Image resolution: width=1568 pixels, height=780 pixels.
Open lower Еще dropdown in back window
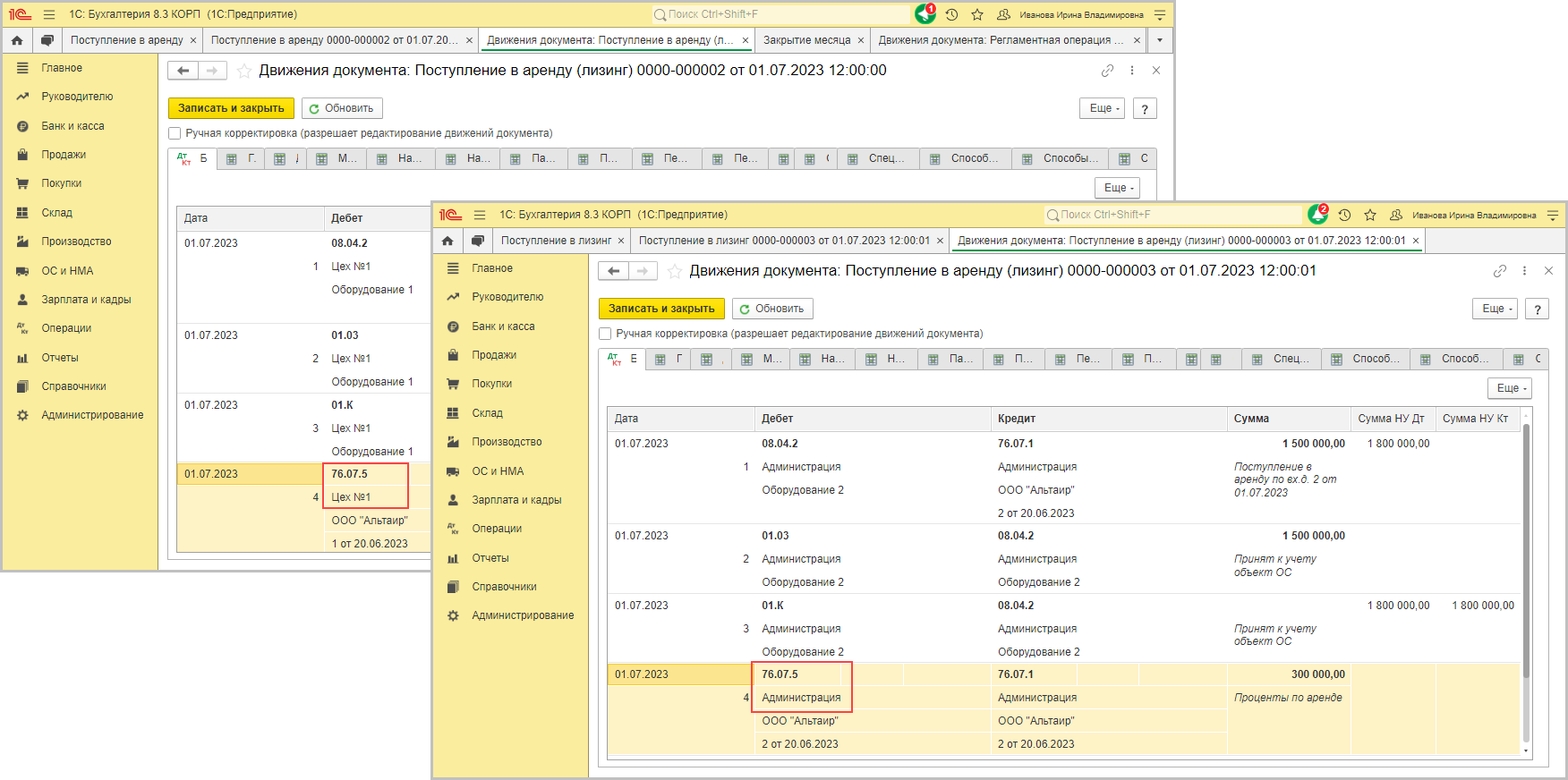(x=1117, y=188)
